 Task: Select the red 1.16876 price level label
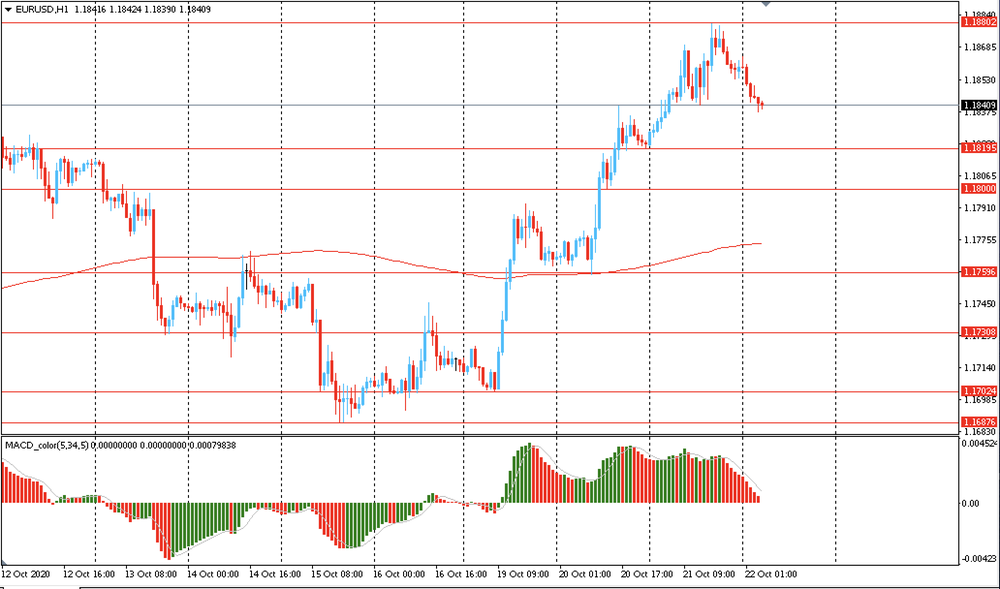[978, 423]
